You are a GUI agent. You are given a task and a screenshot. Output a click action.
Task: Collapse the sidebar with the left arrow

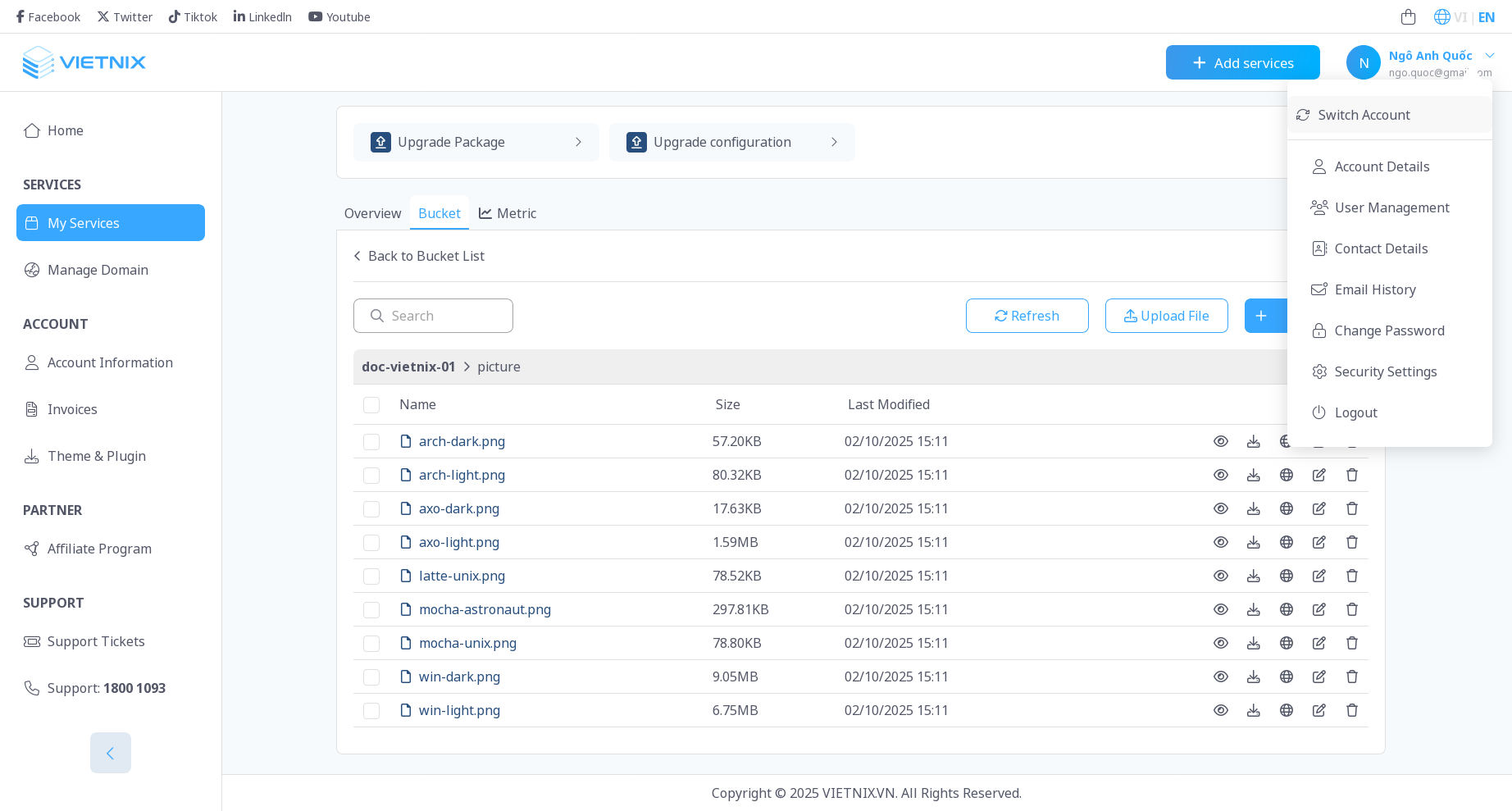click(x=111, y=753)
